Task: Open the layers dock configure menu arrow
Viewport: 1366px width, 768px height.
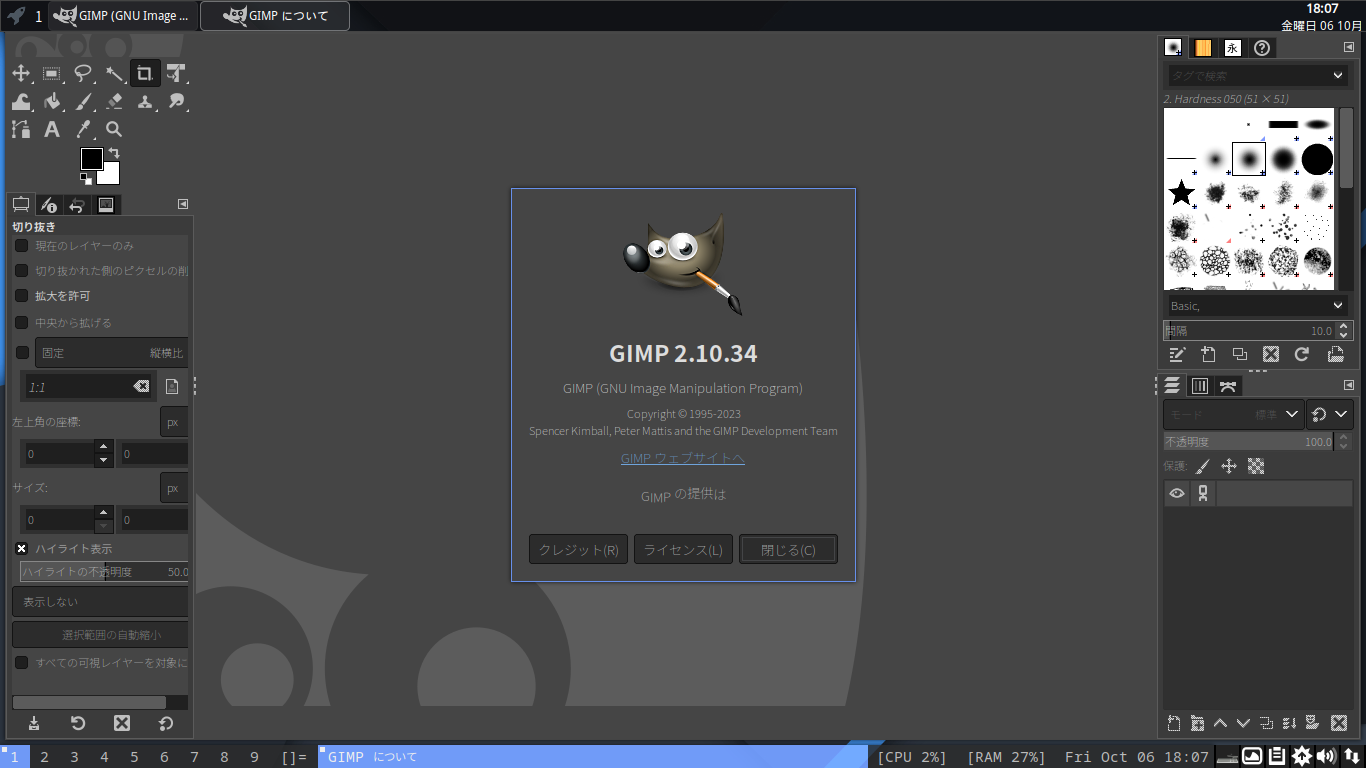Action: [1349, 385]
